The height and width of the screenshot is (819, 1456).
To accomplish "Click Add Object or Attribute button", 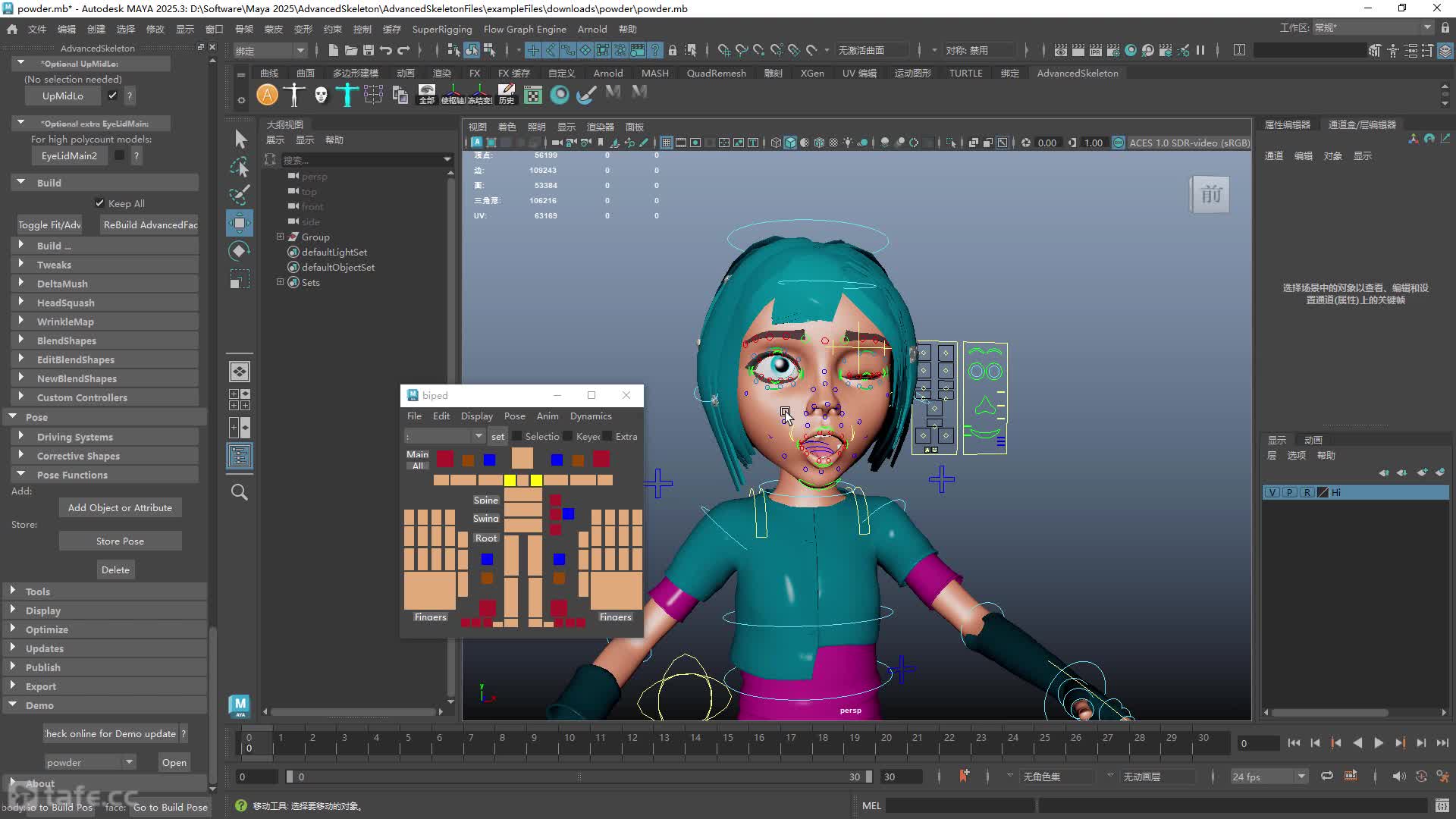I will point(120,507).
